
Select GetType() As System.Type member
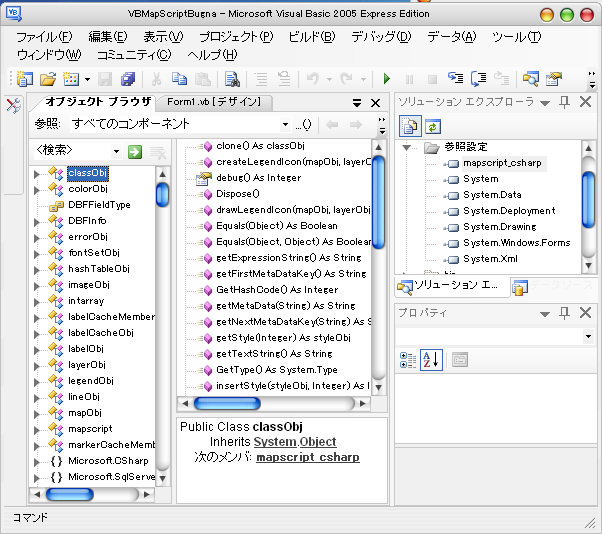click(x=277, y=370)
